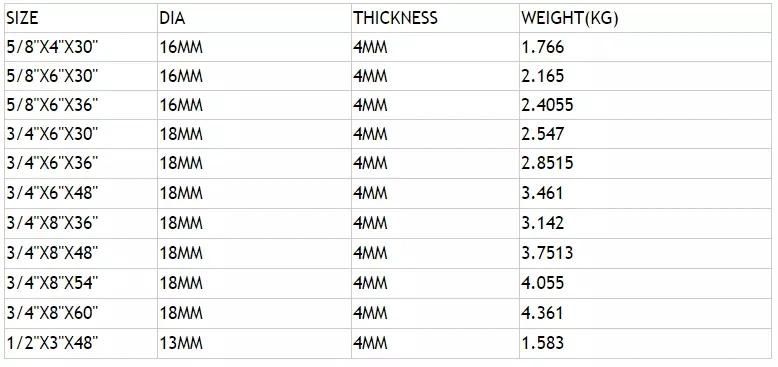The image size is (778, 367).
Task: Select weight value 2.4055
Action: coord(645,105)
